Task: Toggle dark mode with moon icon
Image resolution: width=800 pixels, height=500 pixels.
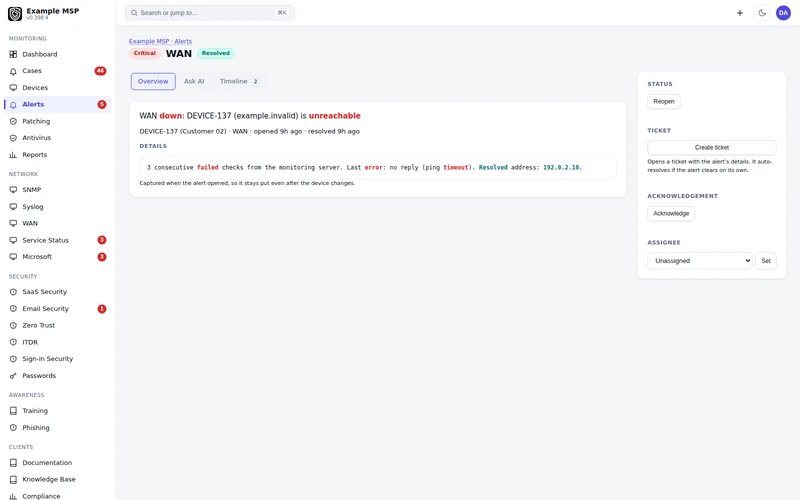Action: pos(762,13)
